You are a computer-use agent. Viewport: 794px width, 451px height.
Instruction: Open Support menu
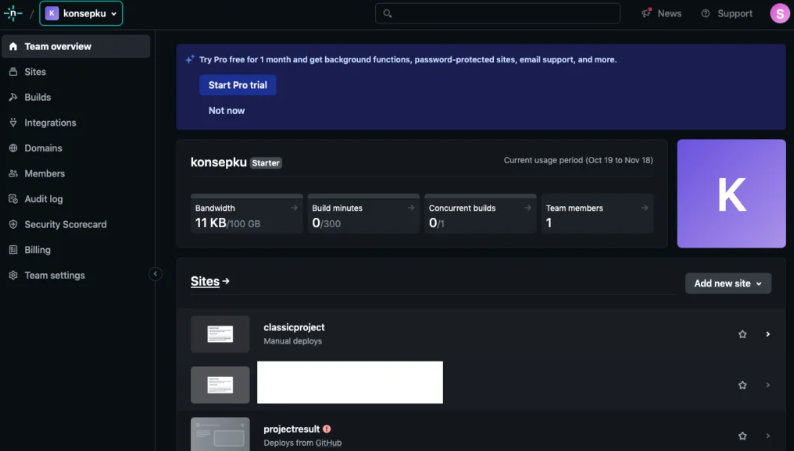727,13
